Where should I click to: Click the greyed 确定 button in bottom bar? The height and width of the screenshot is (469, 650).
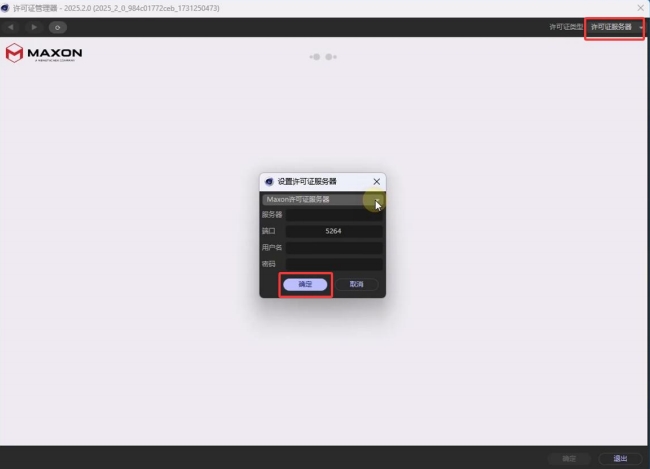[569, 458]
